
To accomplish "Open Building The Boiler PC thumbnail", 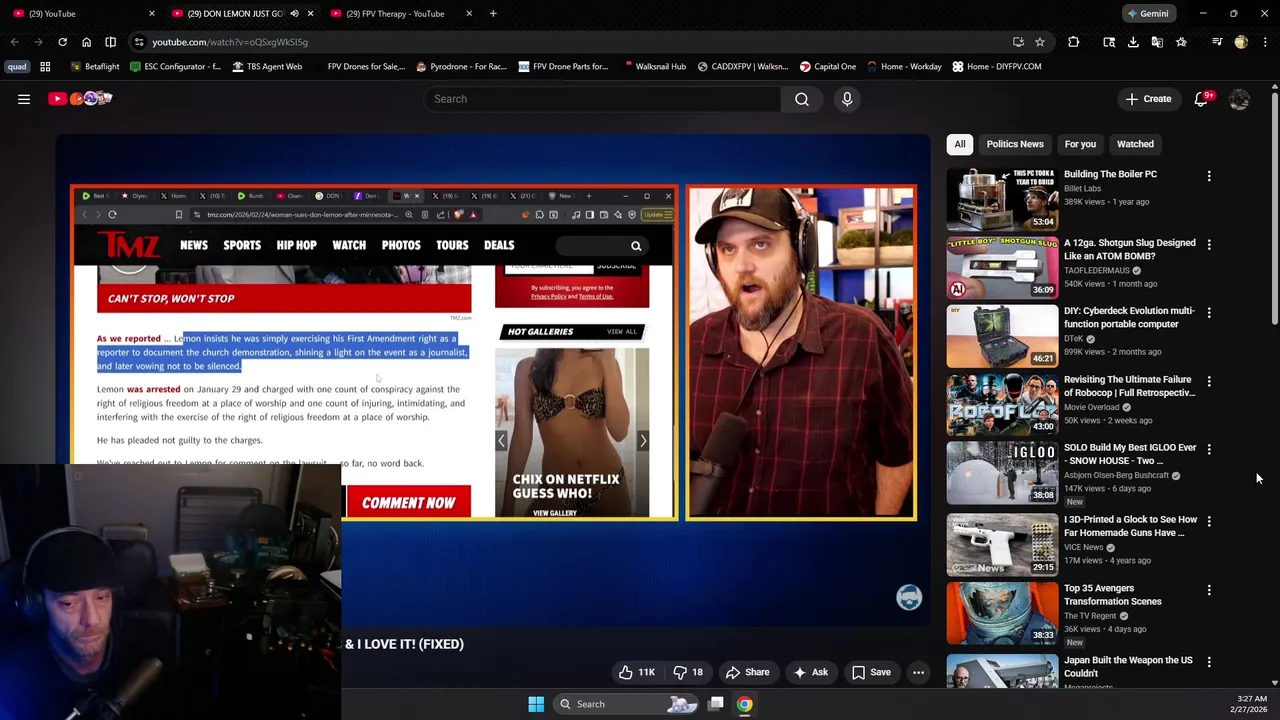I will point(1002,199).
